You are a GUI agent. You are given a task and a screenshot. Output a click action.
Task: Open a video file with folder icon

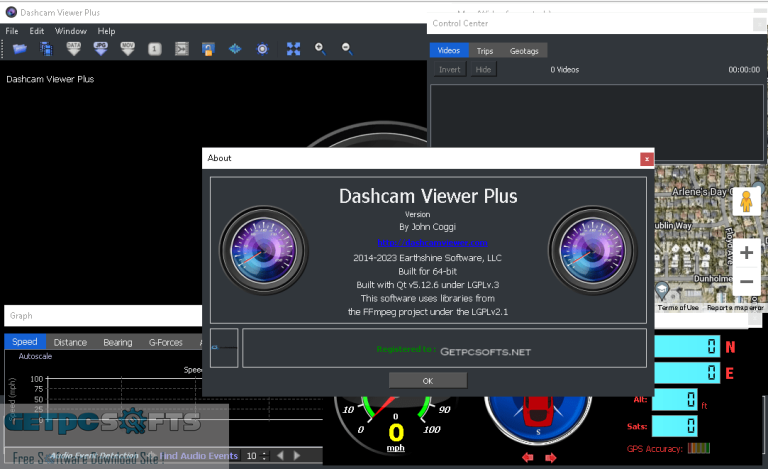click(x=20, y=48)
